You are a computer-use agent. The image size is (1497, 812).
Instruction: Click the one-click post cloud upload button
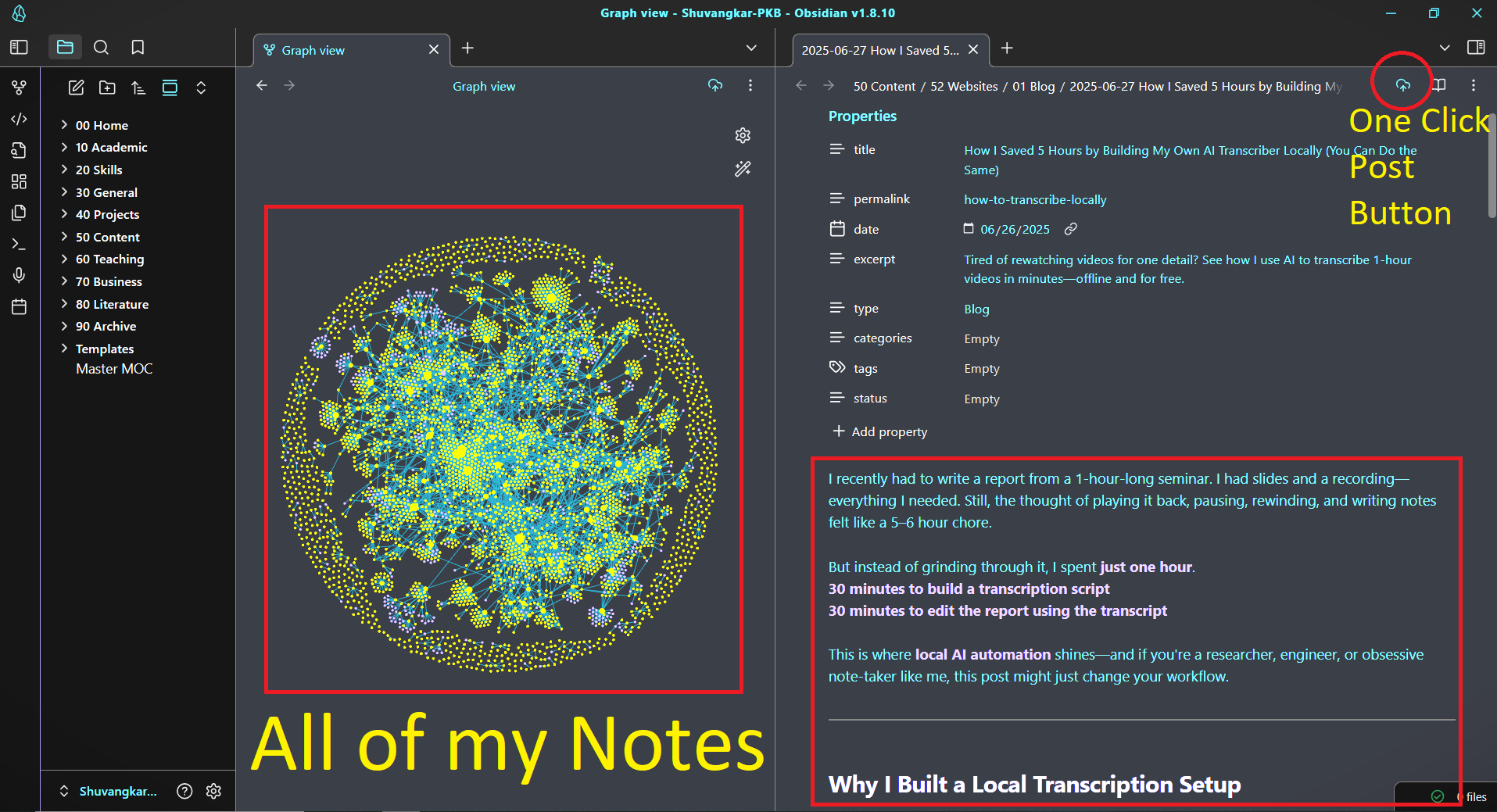(x=1403, y=85)
